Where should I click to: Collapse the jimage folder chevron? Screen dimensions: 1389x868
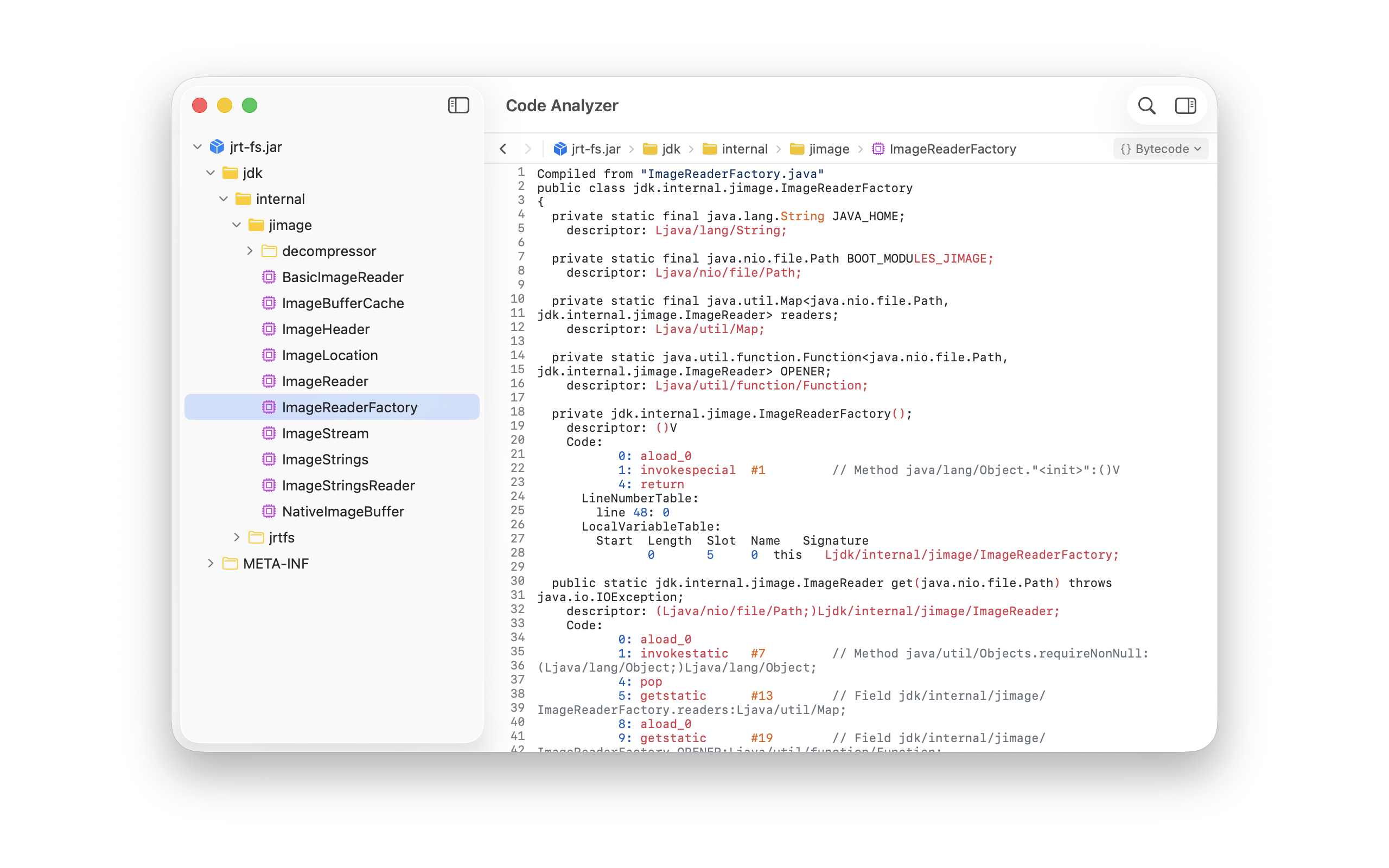click(237, 225)
